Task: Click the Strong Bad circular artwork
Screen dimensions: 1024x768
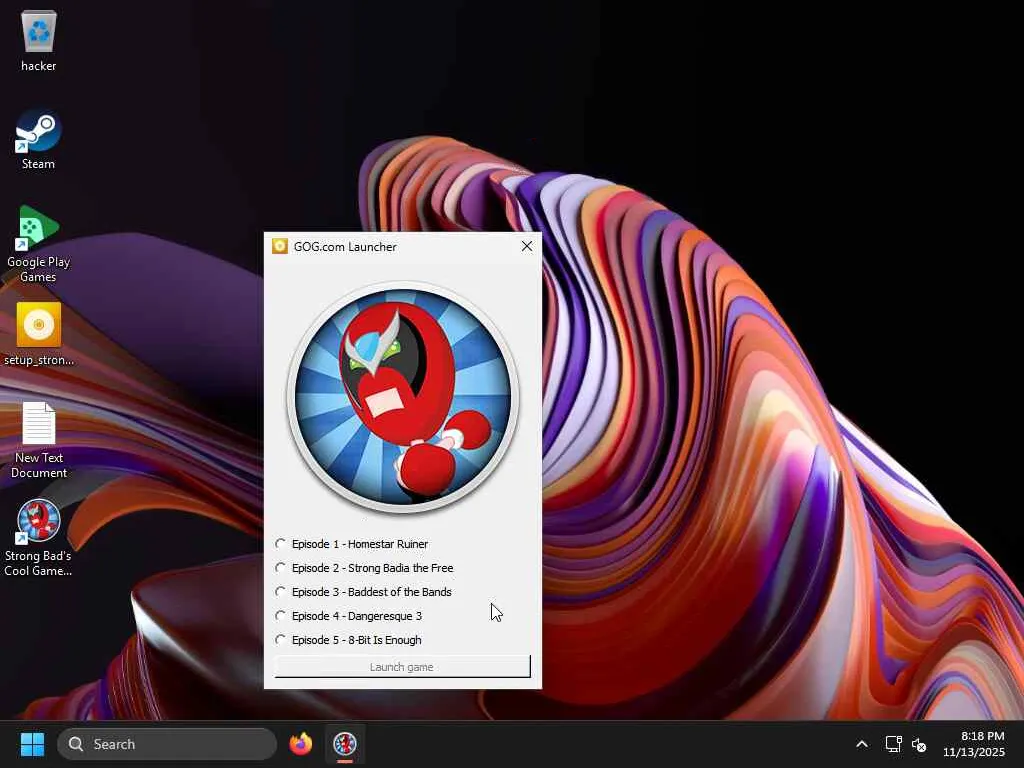Action: (403, 398)
